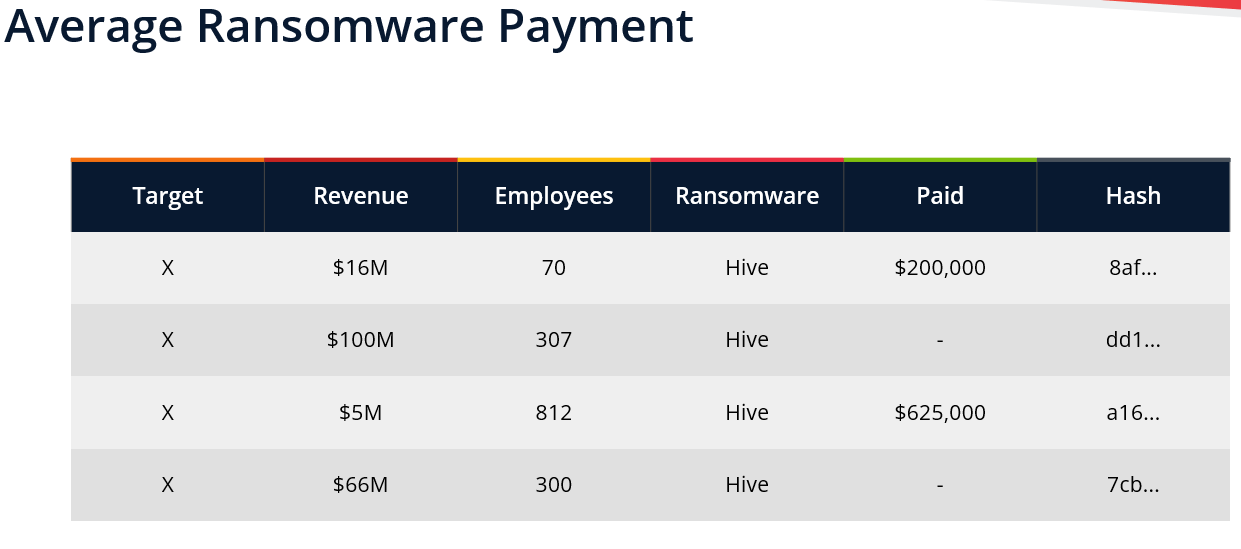Select the $5M revenue cell
This screenshot has width=1241, height=549.
tap(361, 413)
